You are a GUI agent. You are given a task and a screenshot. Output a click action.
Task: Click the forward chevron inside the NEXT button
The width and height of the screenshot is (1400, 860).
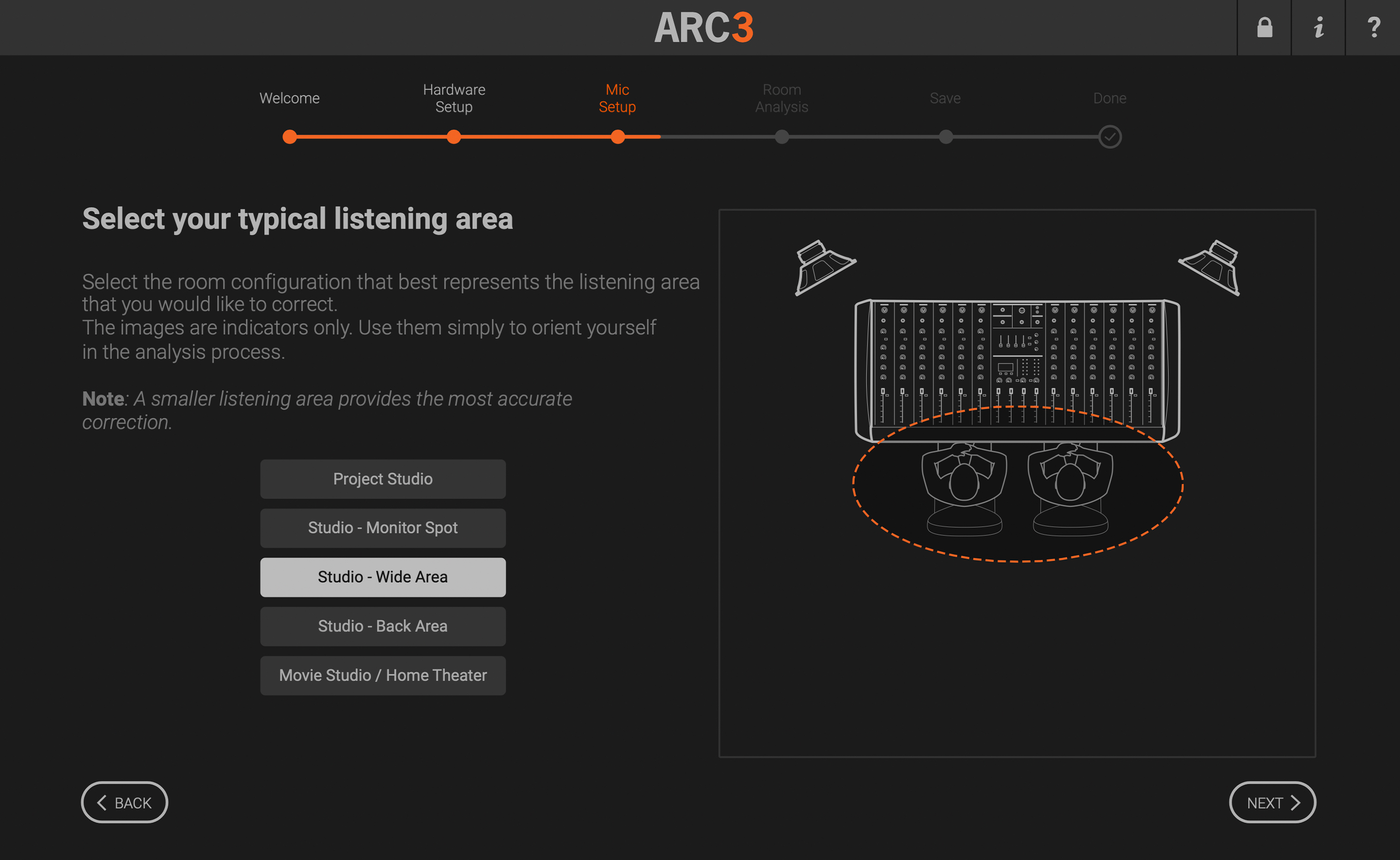coord(1296,802)
